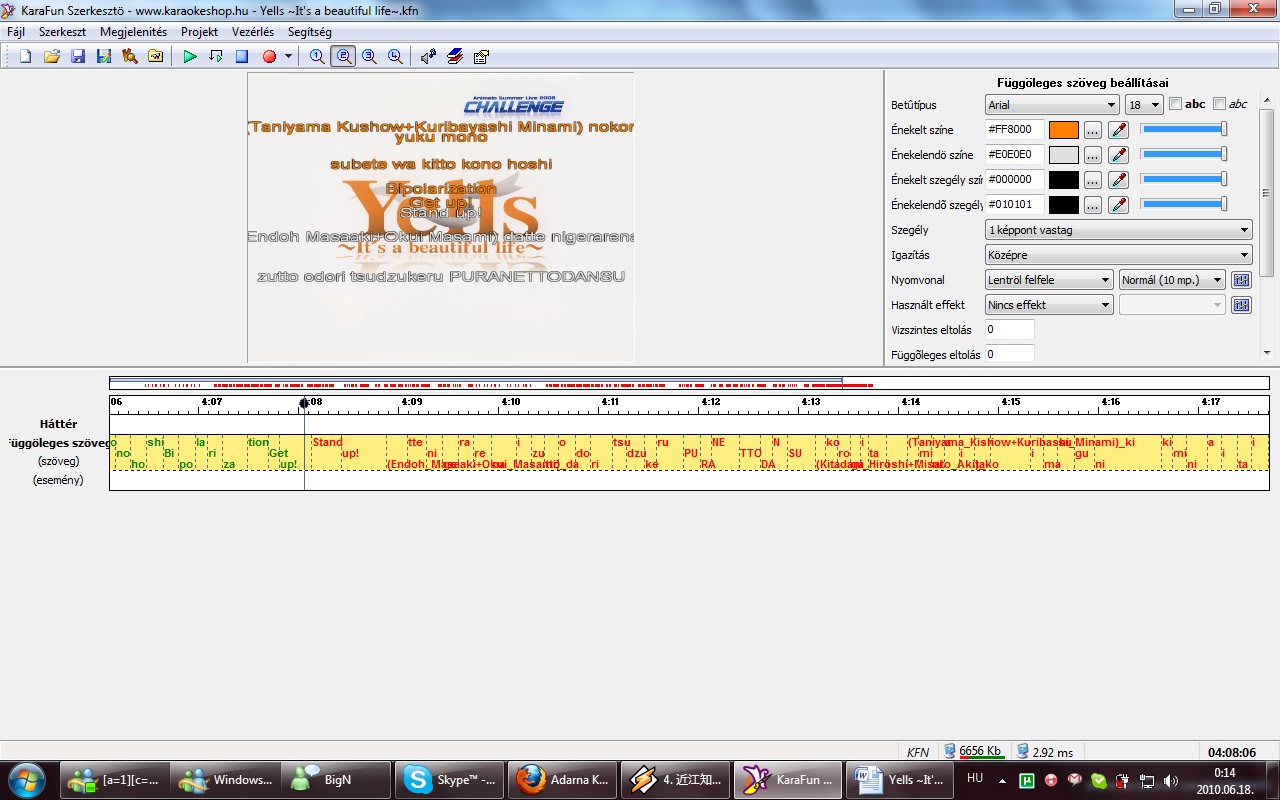The width and height of the screenshot is (1280, 800).
Task: Click the Save As icon with pencil
Action: point(104,57)
